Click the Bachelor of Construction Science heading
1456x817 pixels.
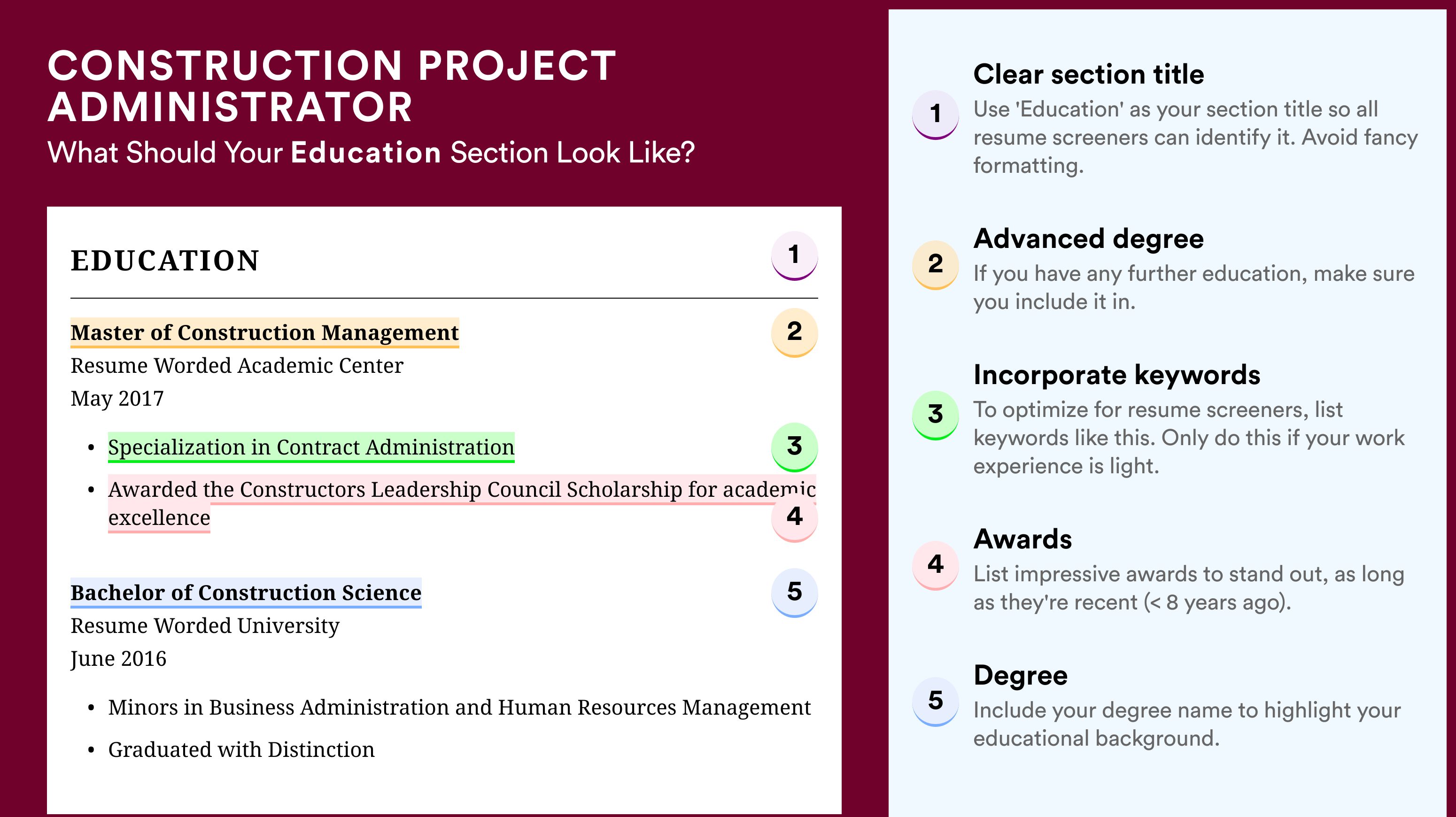[x=246, y=593]
